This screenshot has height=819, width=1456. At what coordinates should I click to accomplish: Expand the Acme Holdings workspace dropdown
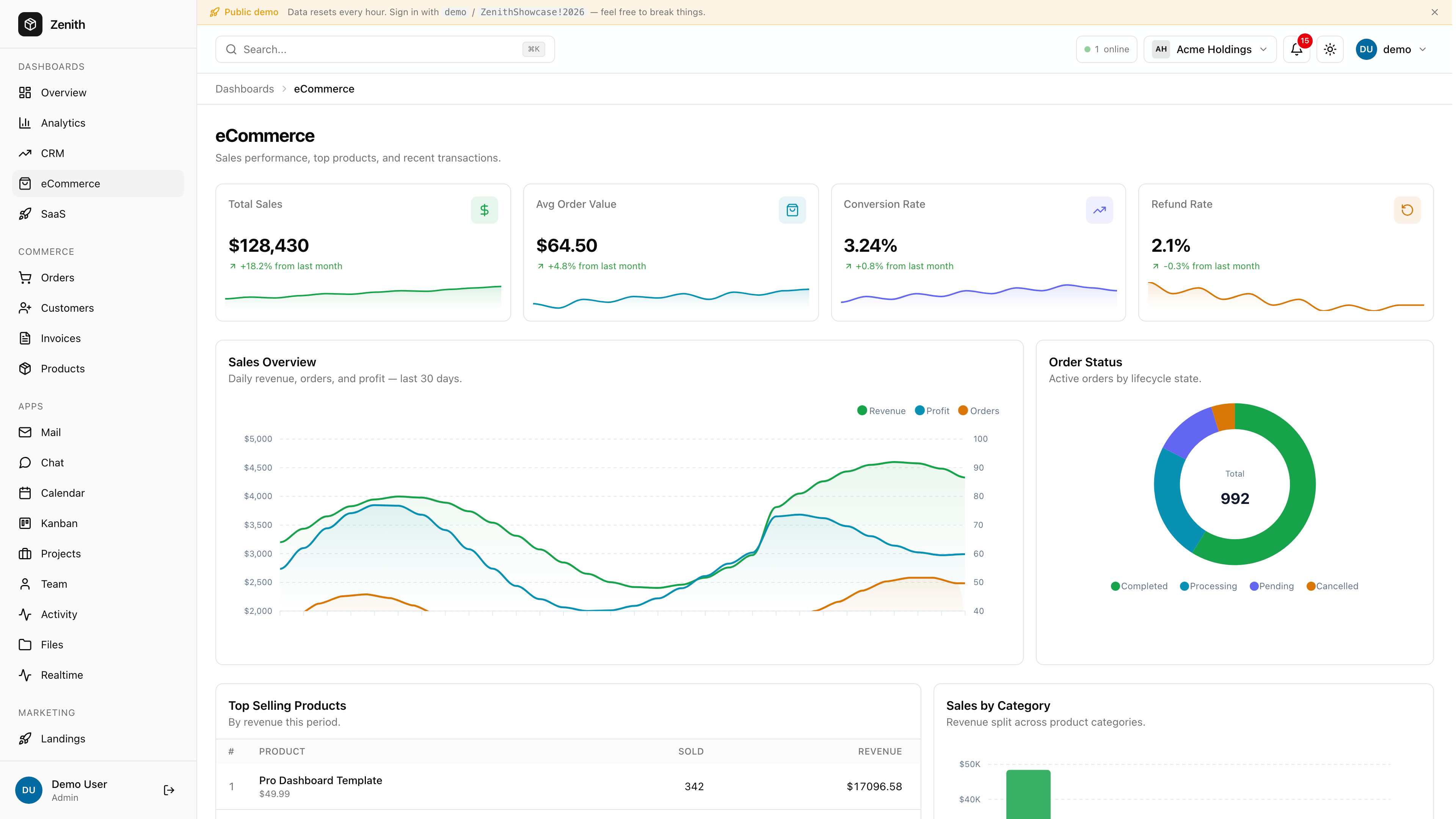click(1210, 50)
